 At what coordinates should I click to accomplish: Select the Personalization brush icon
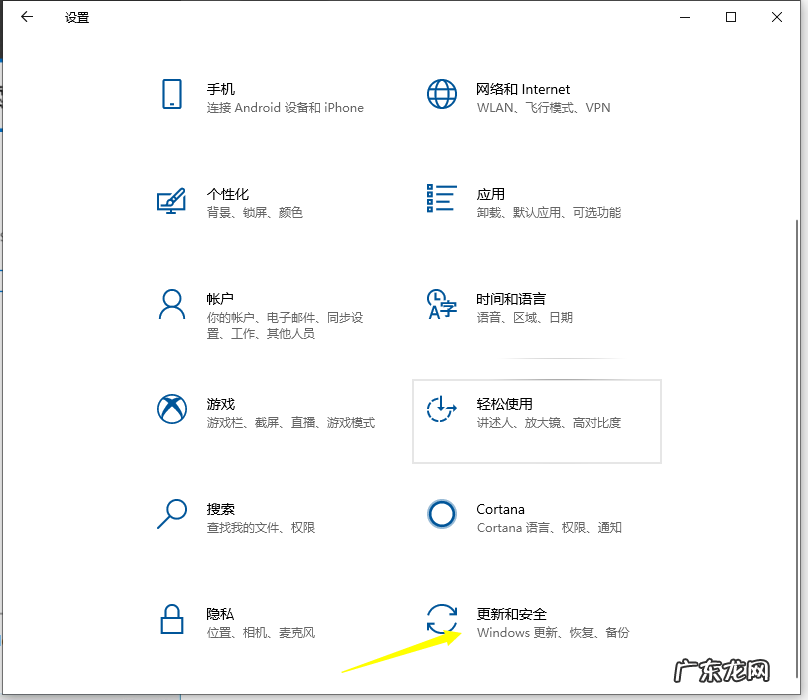point(171,201)
